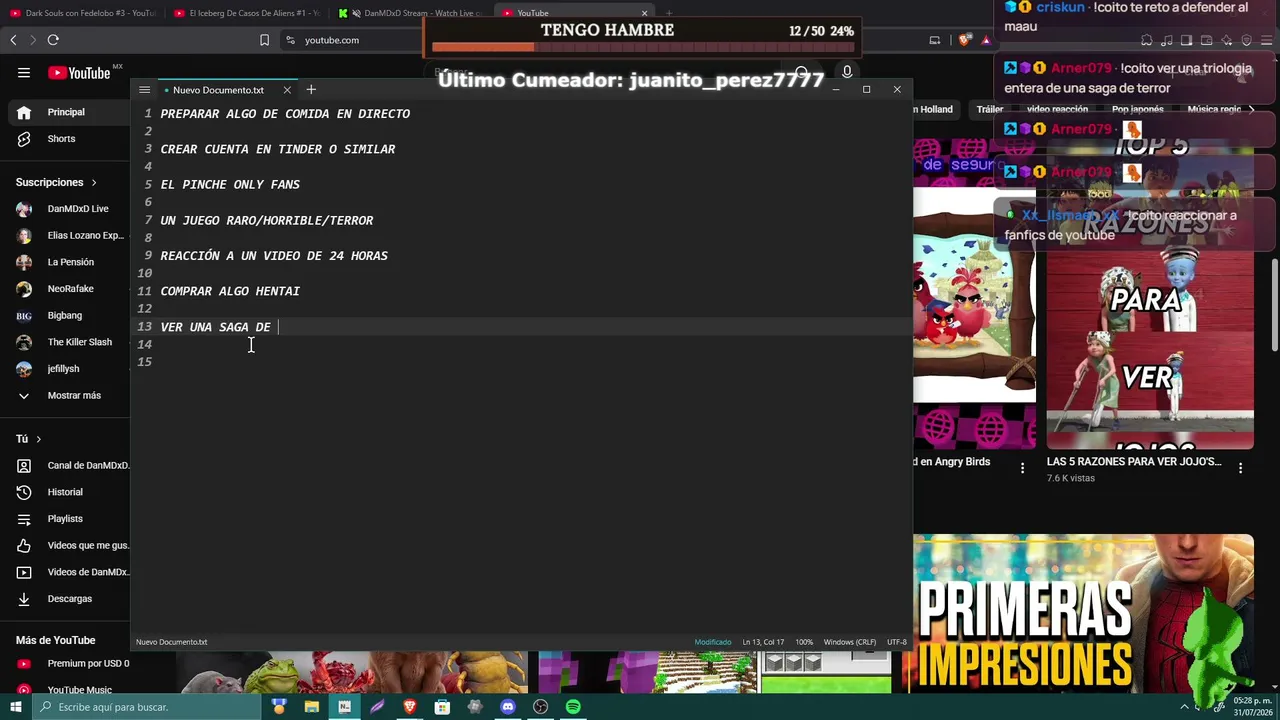Open the Notepad hamburger menu

coord(145,90)
